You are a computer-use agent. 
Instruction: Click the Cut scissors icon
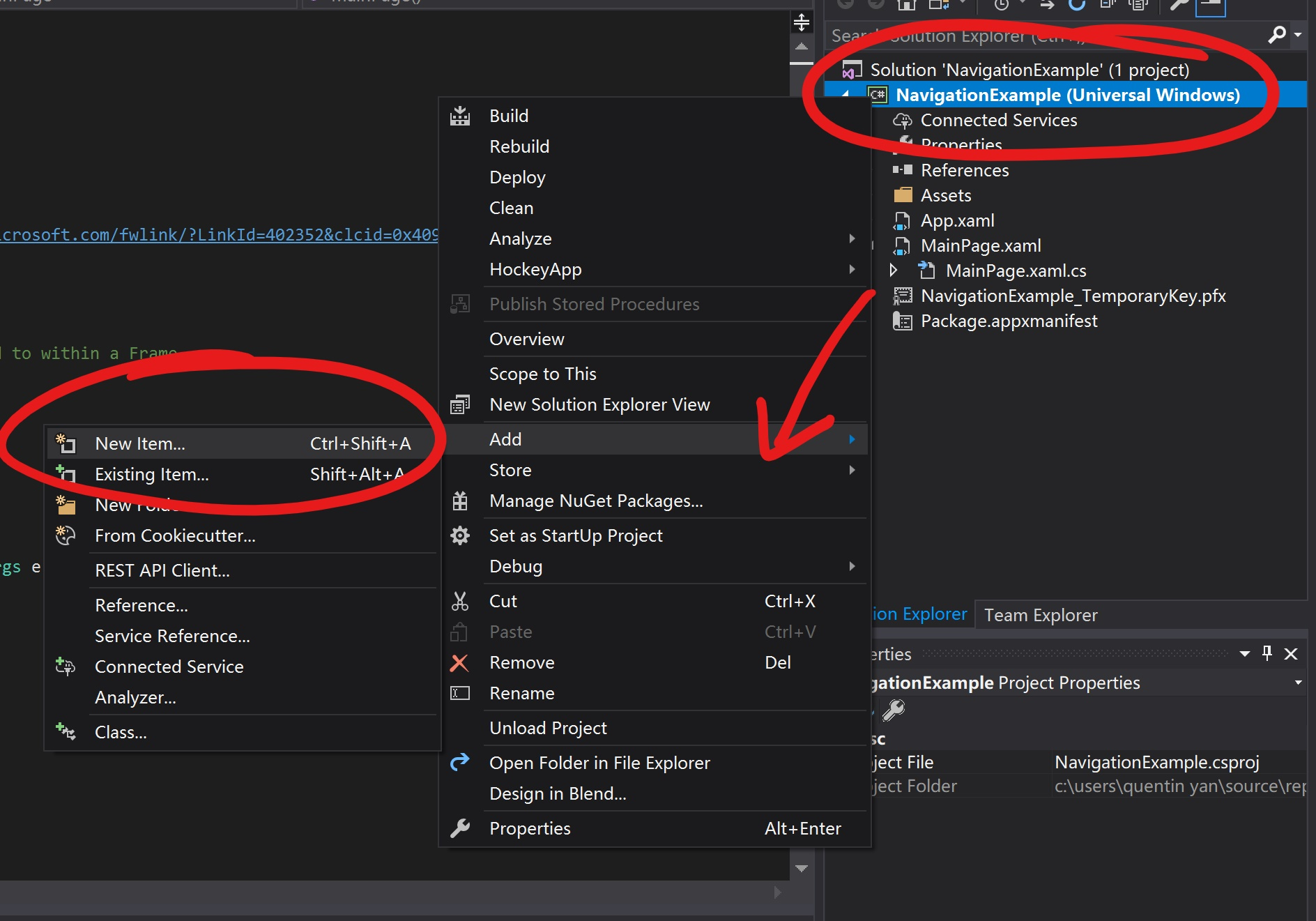(460, 601)
